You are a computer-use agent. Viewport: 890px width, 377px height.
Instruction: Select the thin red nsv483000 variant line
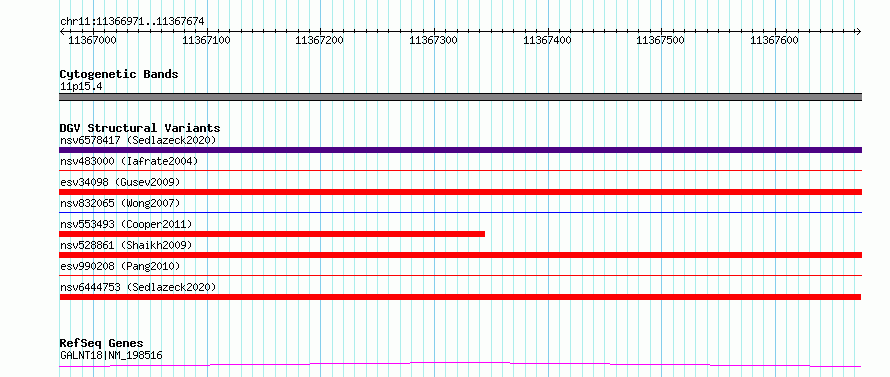pyautogui.click(x=460, y=170)
